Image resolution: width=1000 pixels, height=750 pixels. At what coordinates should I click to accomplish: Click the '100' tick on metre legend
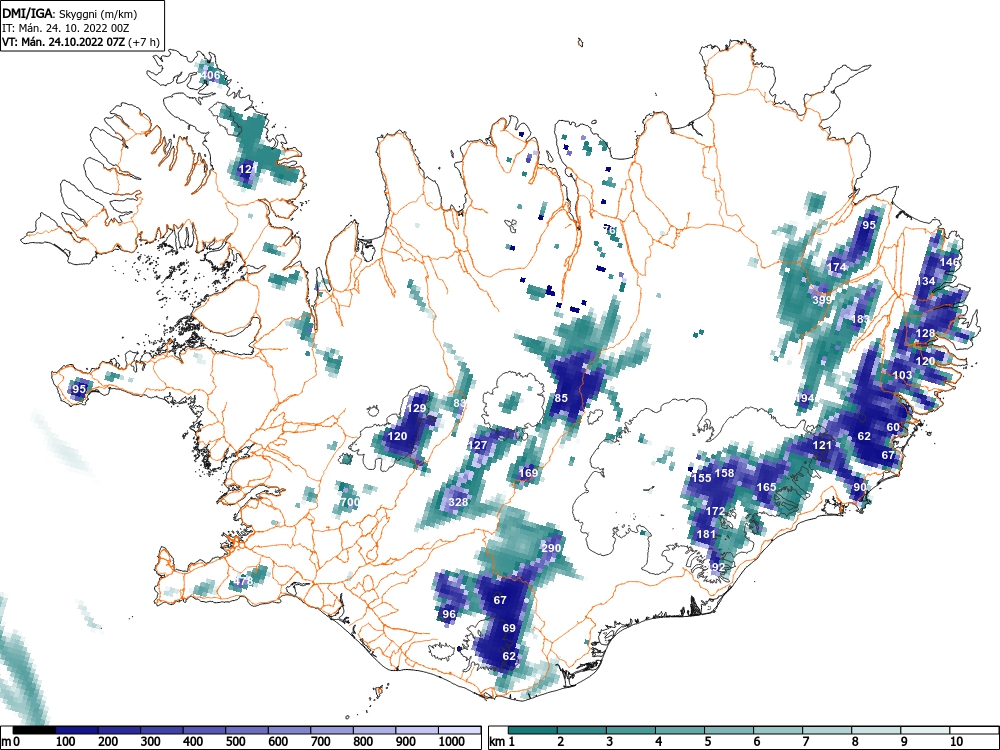(x=66, y=742)
